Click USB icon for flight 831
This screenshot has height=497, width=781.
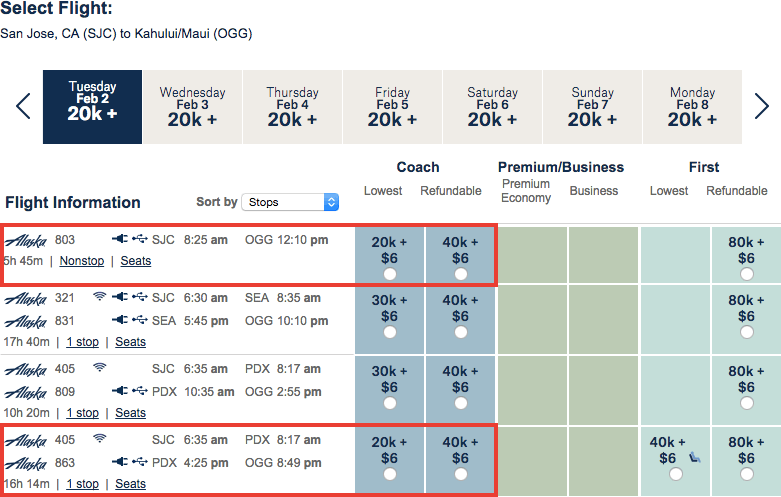pos(139,319)
